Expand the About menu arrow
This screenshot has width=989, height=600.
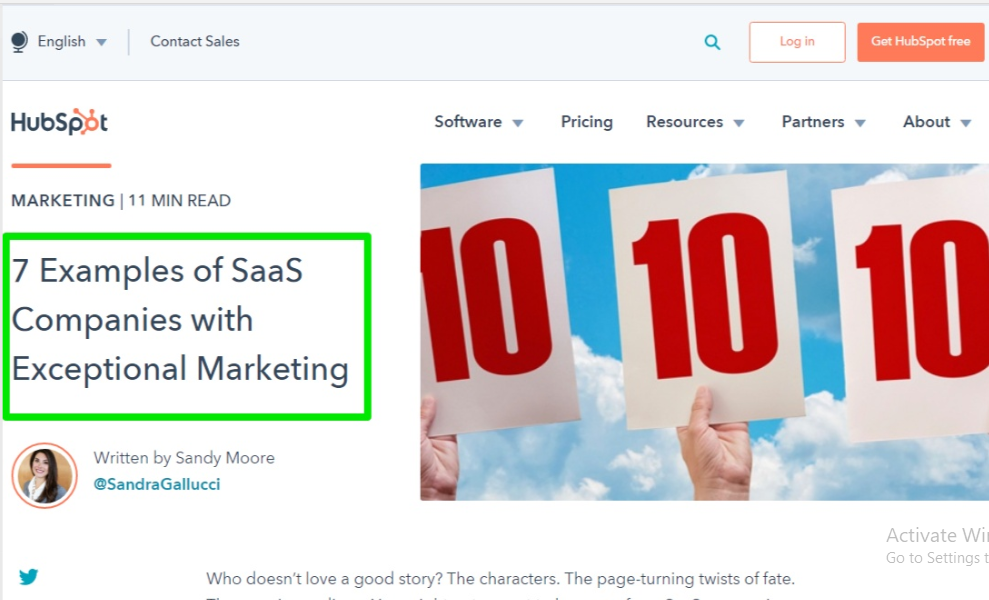tap(966, 123)
